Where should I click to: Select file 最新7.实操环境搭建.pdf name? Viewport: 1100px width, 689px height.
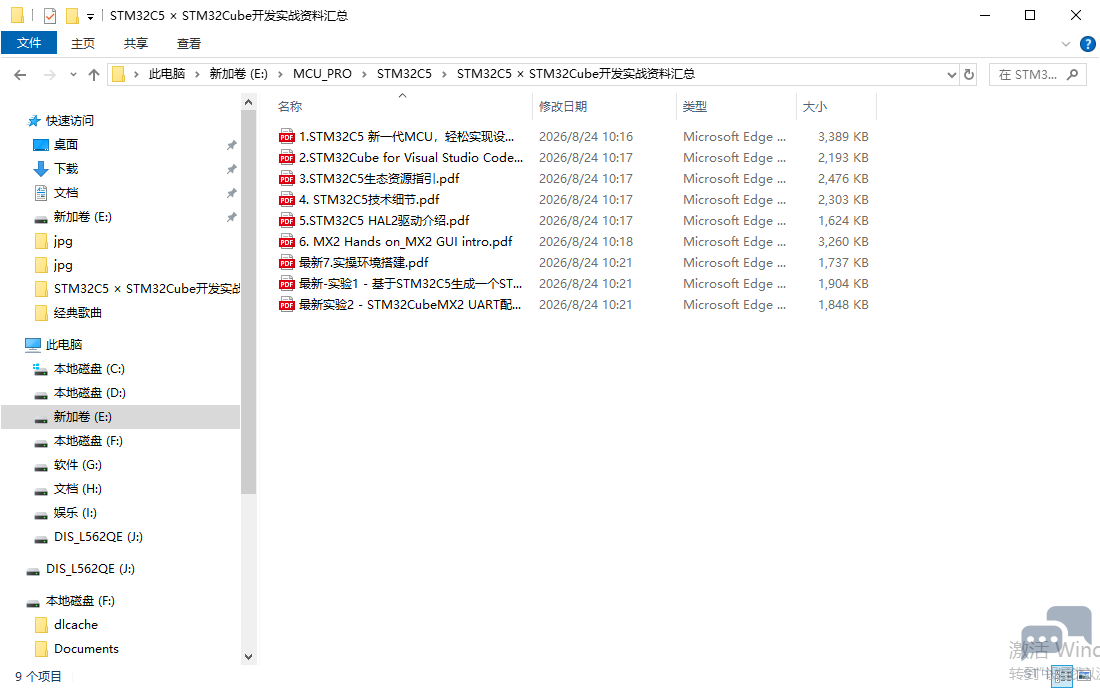coord(363,262)
